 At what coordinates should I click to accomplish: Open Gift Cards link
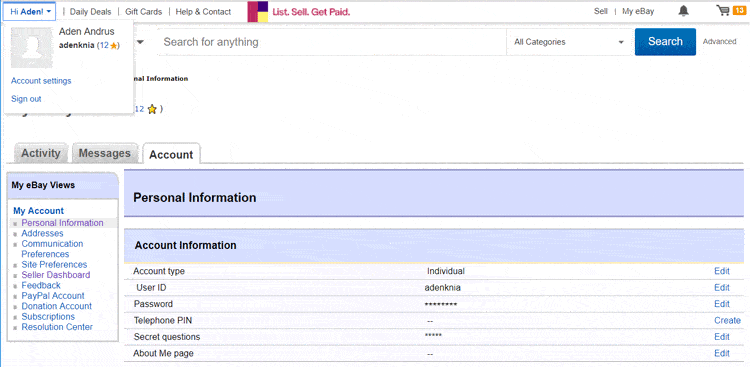point(143,11)
